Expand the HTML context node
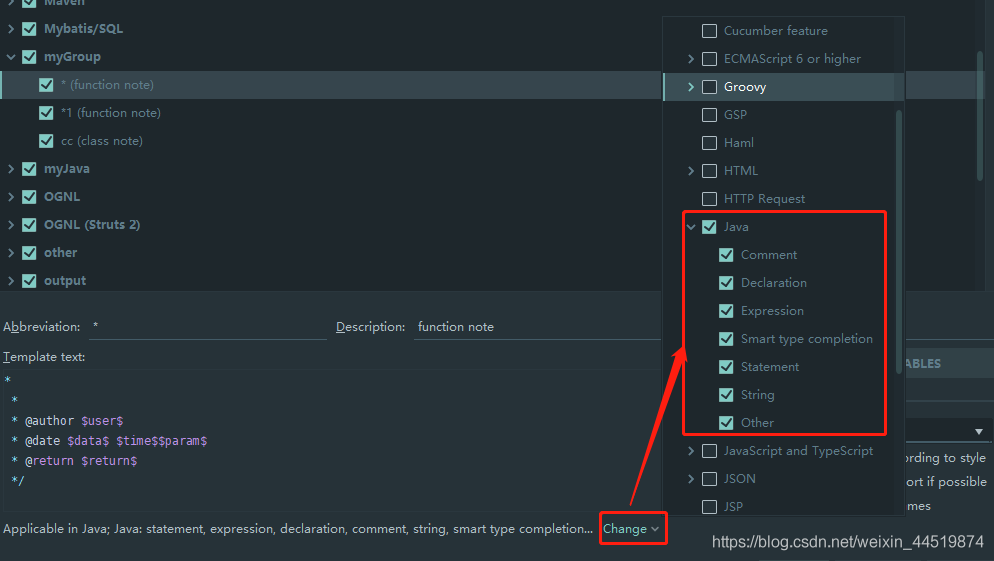 tap(691, 171)
